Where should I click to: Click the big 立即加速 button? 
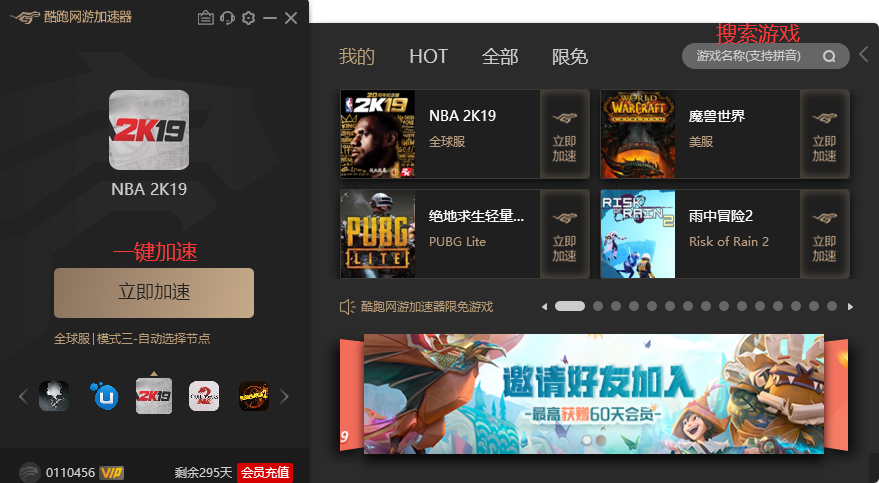click(x=154, y=292)
